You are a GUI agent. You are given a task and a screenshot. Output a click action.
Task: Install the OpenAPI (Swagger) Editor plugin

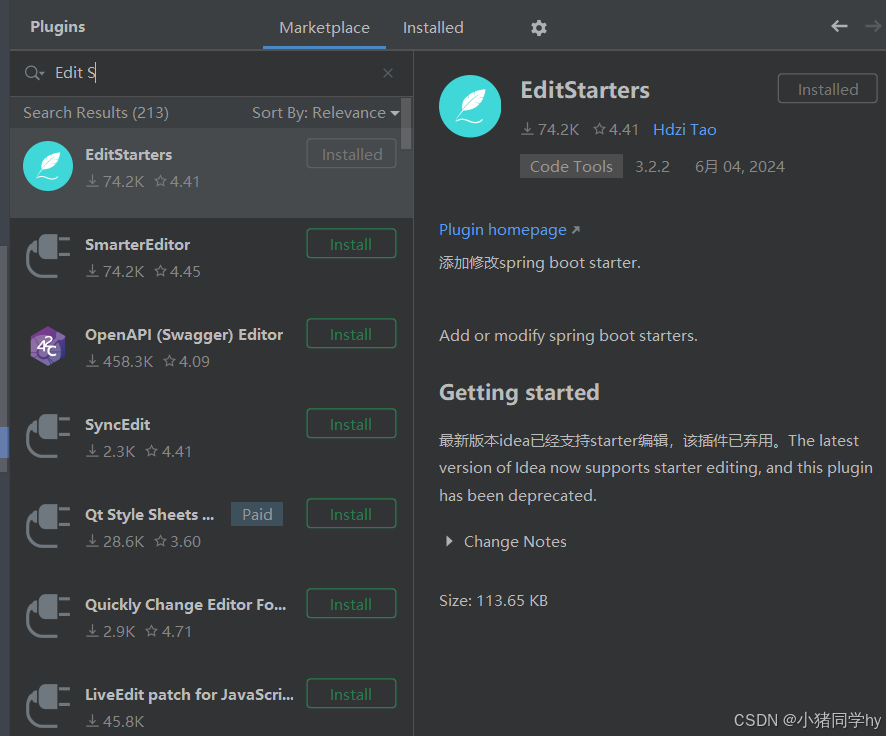point(351,334)
